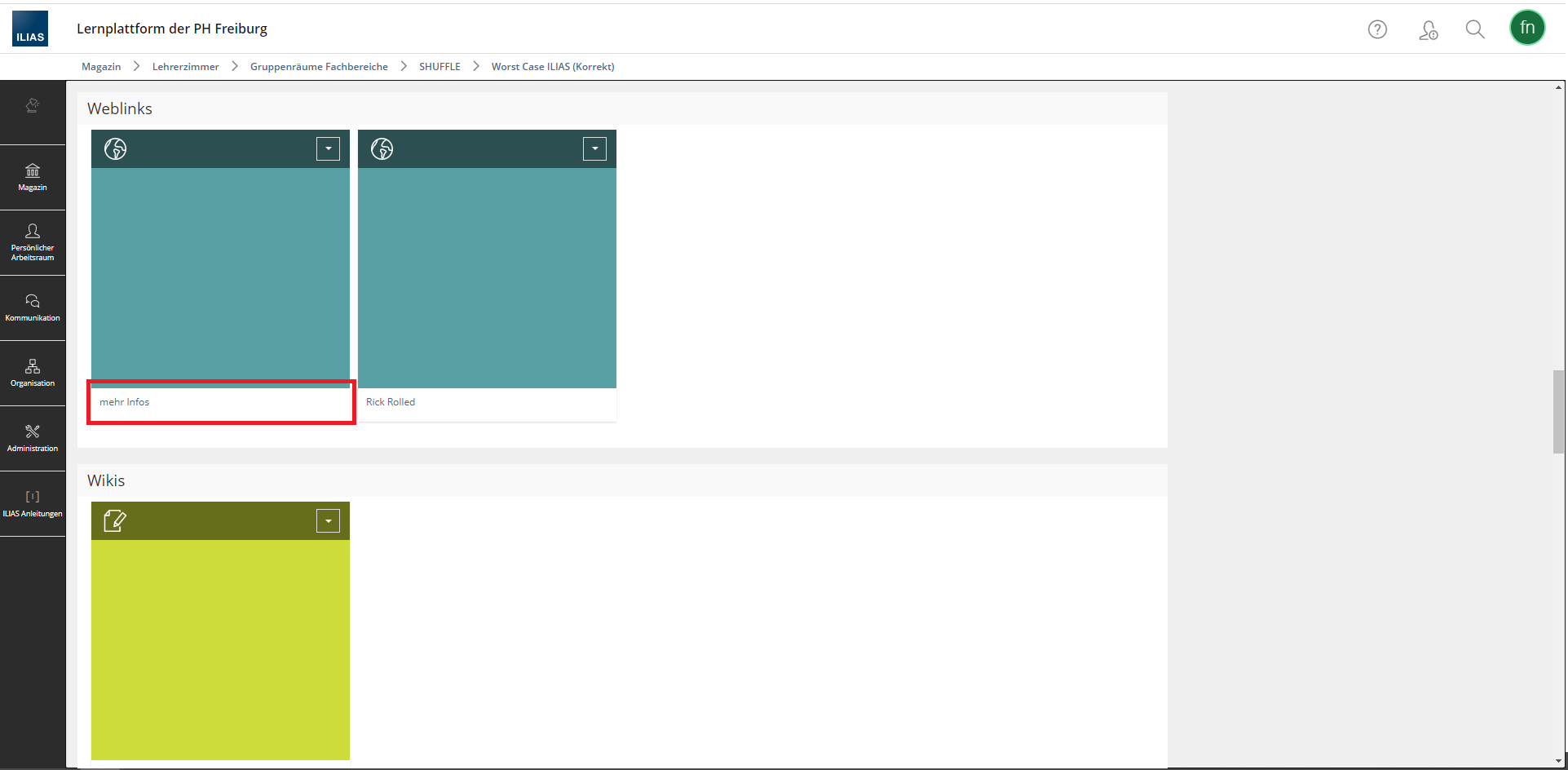The height and width of the screenshot is (770, 1568).
Task: Open the Rick Rolled weblink
Action: (x=391, y=401)
